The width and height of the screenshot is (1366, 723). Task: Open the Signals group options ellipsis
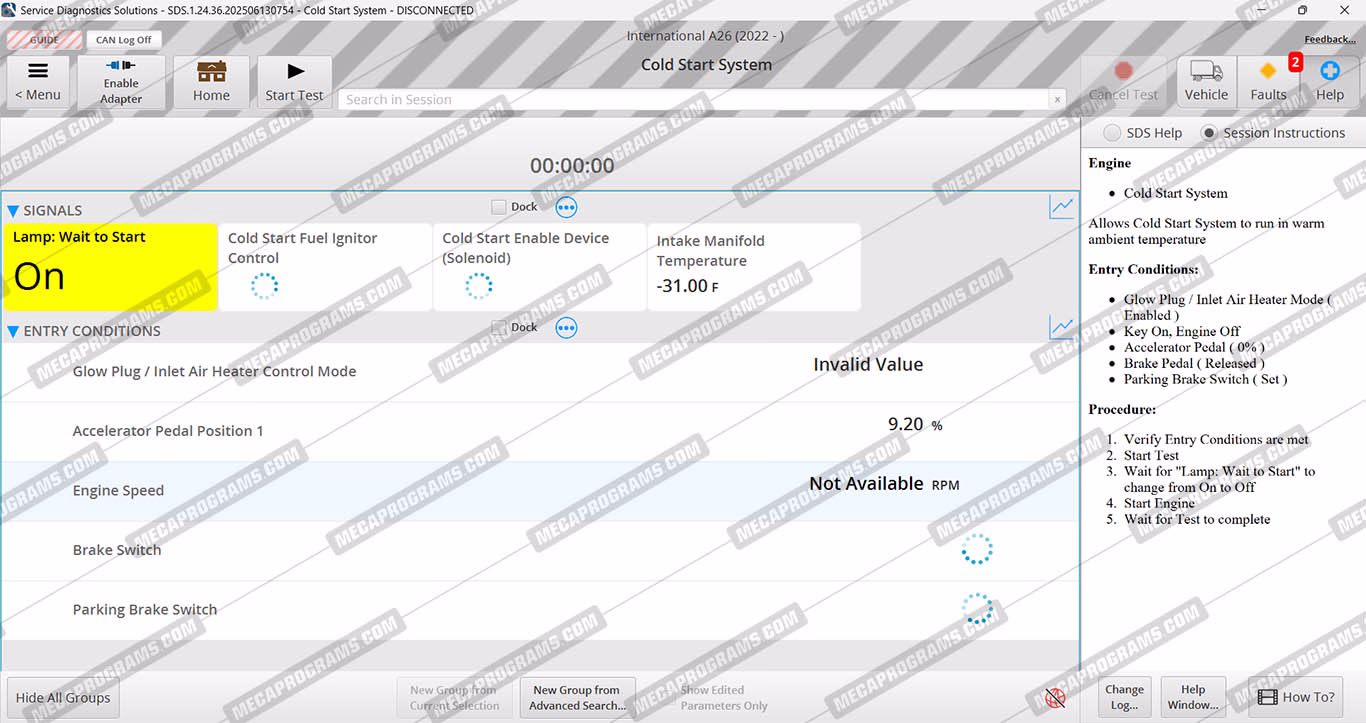pyautogui.click(x=566, y=207)
